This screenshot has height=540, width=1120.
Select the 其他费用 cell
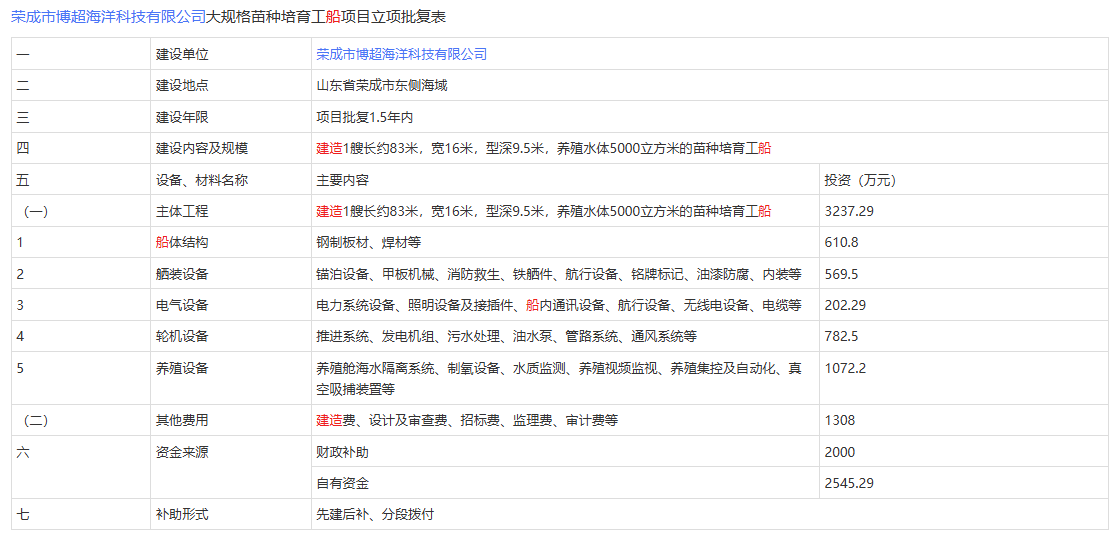click(231, 421)
